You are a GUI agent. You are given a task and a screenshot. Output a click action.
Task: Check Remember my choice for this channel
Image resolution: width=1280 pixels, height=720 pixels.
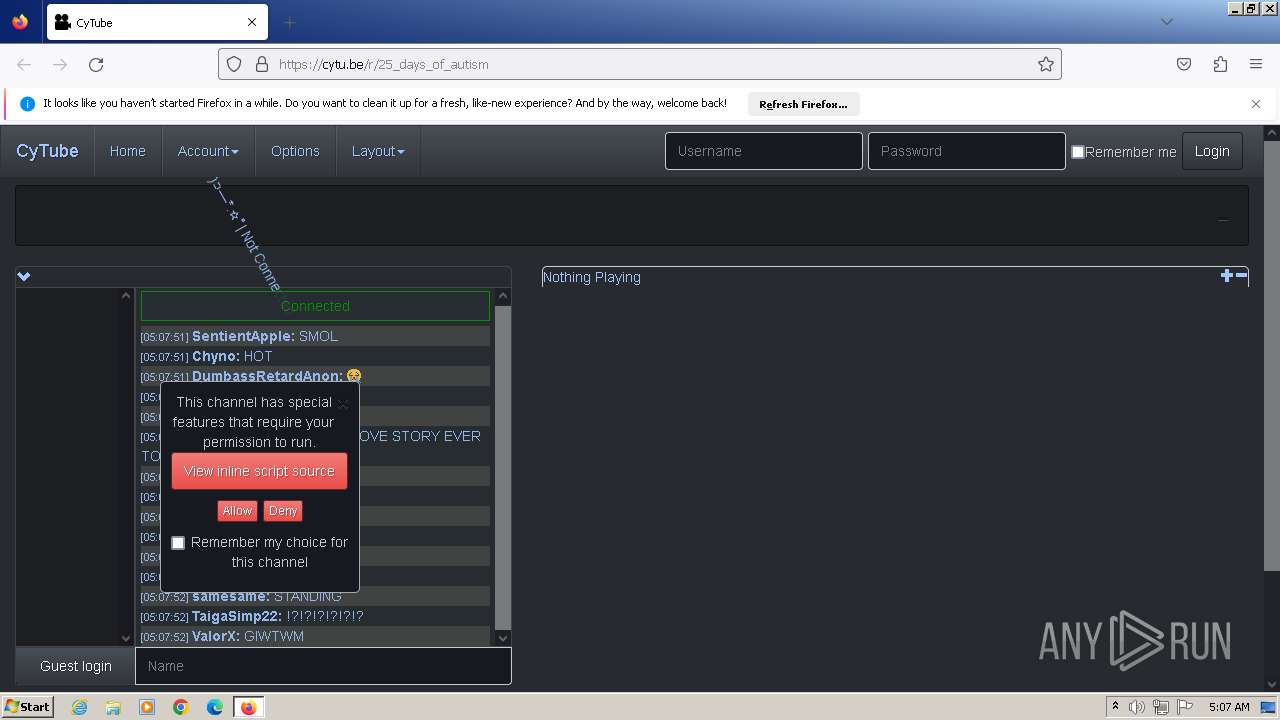point(178,543)
